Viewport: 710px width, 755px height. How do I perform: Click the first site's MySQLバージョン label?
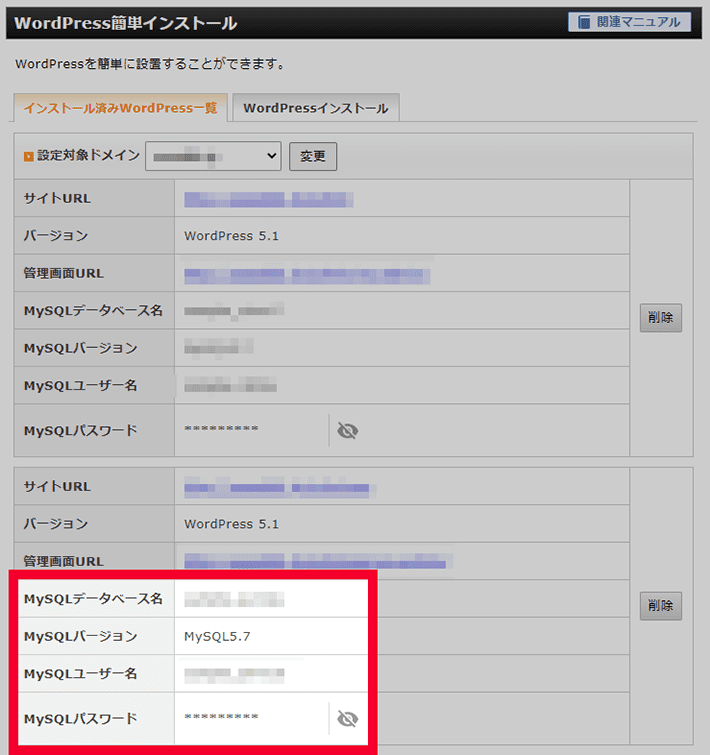(81, 348)
